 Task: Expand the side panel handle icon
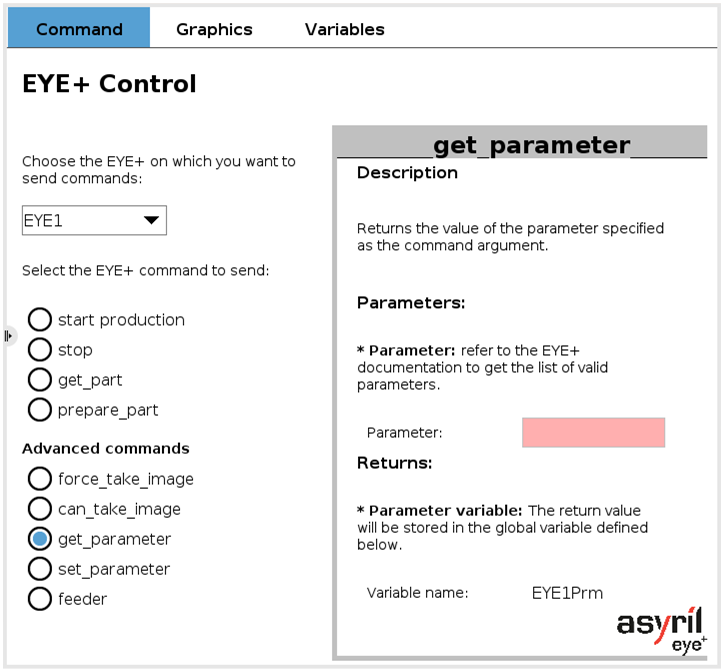pyautogui.click(x=9, y=336)
